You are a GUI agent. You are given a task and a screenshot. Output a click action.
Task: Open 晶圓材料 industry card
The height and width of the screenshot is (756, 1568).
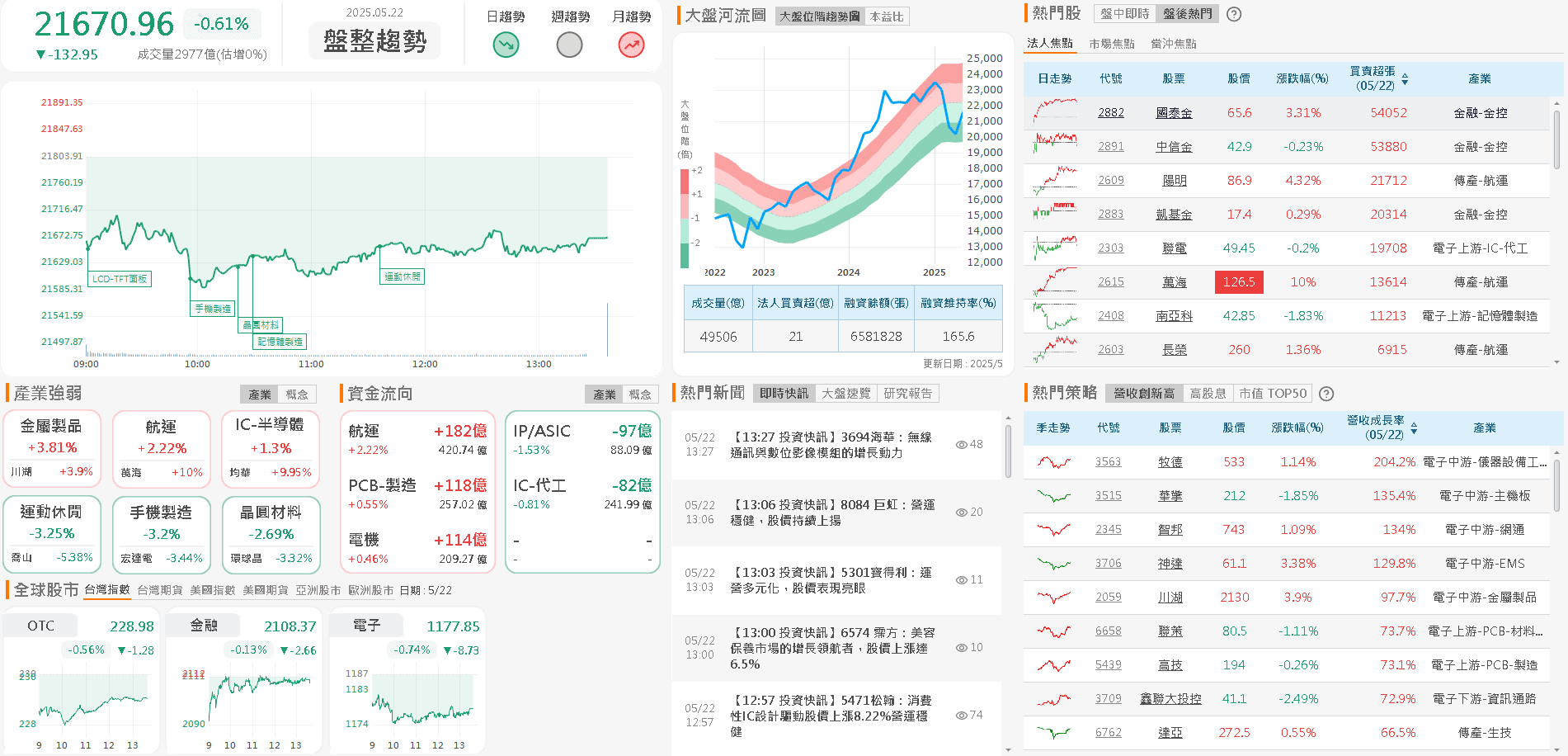click(x=271, y=534)
